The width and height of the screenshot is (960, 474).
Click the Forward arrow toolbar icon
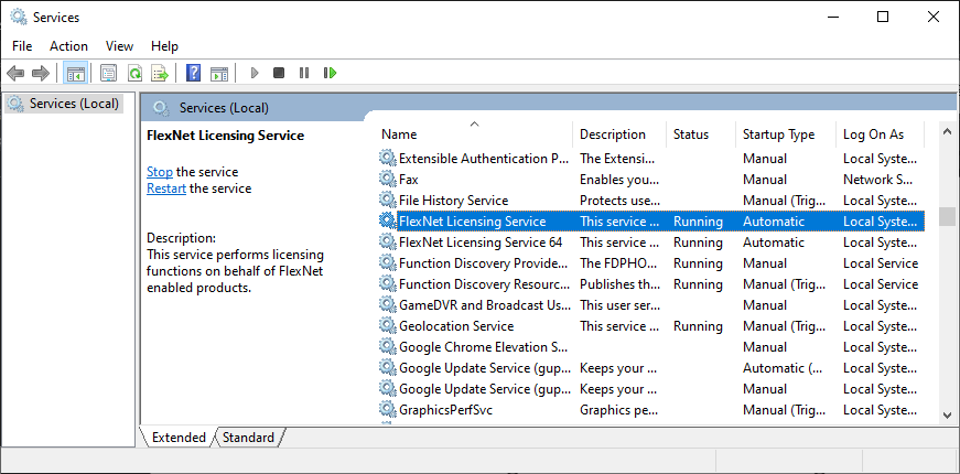click(40, 73)
